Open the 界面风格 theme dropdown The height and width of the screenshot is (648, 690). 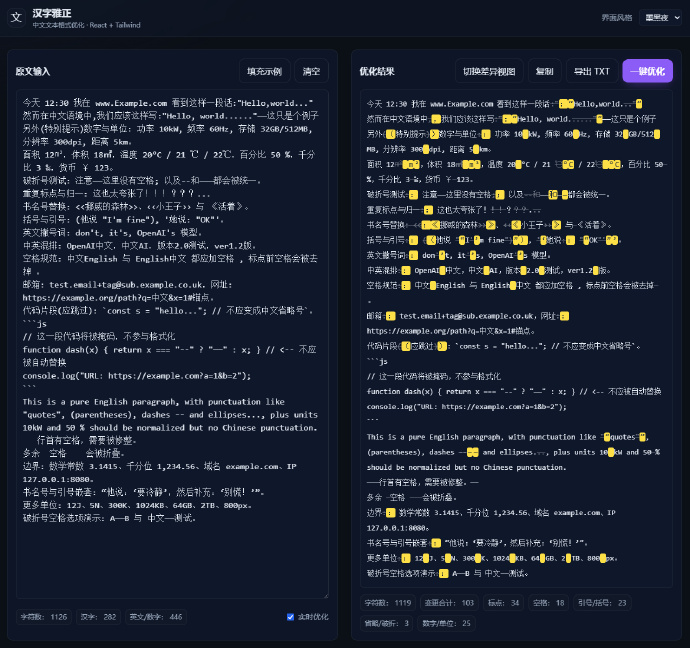[x=659, y=17]
